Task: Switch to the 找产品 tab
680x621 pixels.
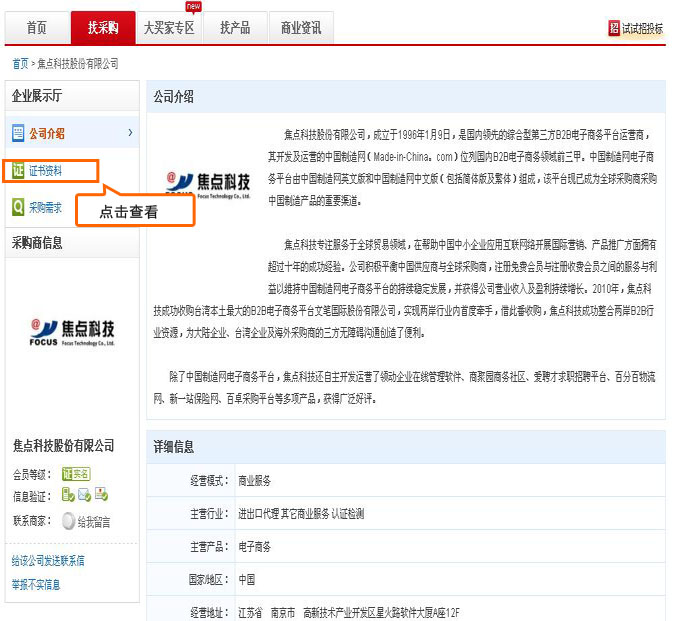Action: click(235, 28)
